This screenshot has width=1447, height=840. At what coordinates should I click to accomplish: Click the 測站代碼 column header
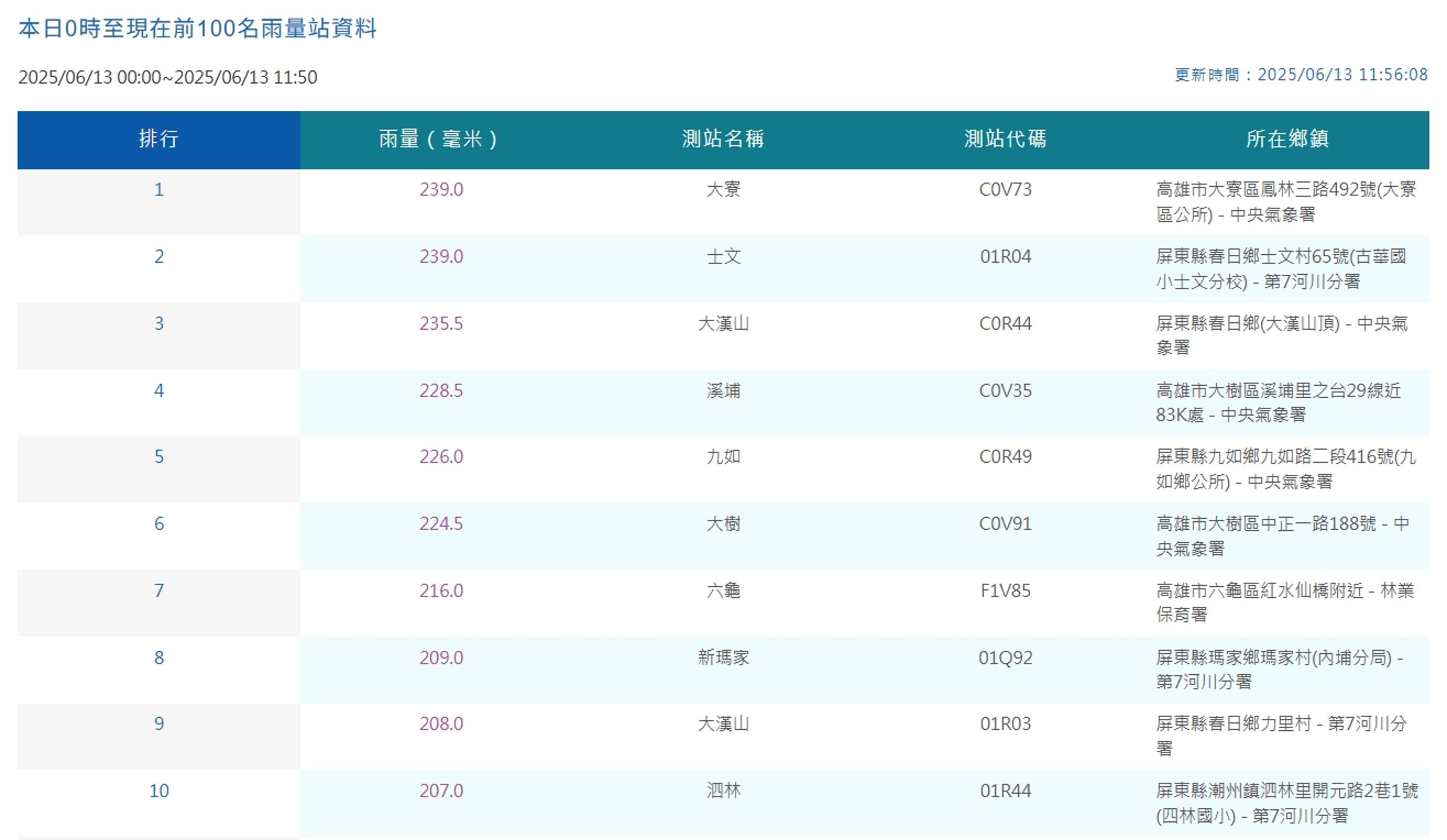click(1006, 139)
